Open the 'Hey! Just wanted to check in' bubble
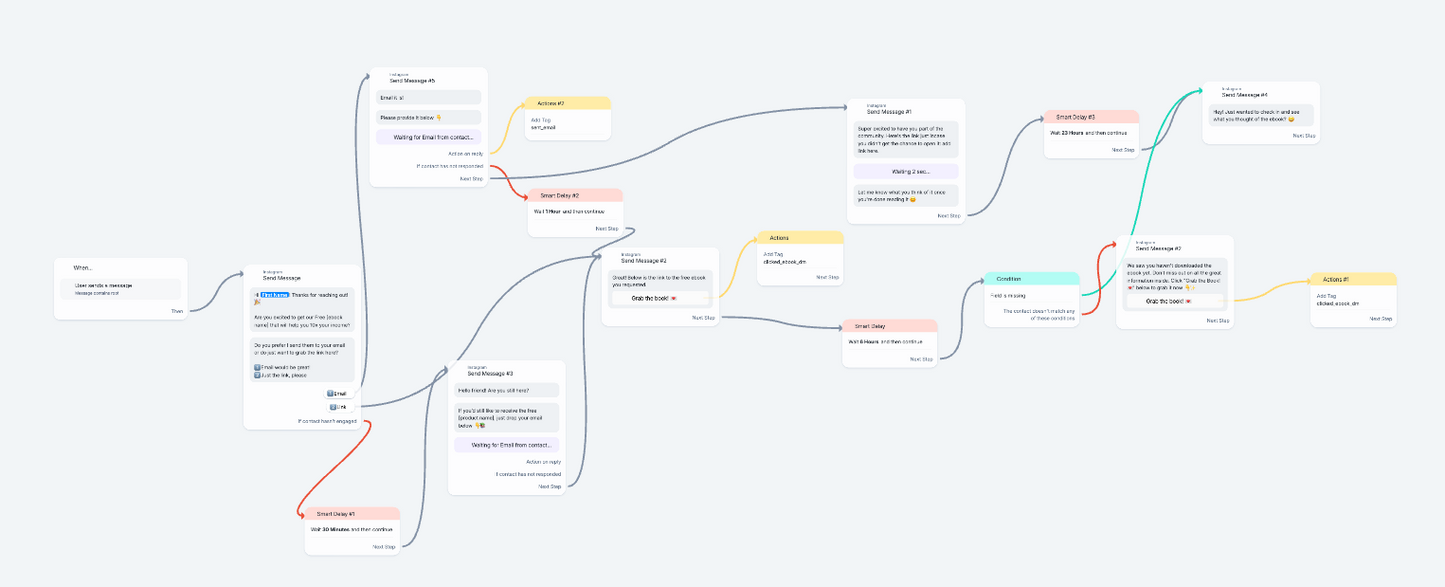The width and height of the screenshot is (1445, 587). 1262,115
